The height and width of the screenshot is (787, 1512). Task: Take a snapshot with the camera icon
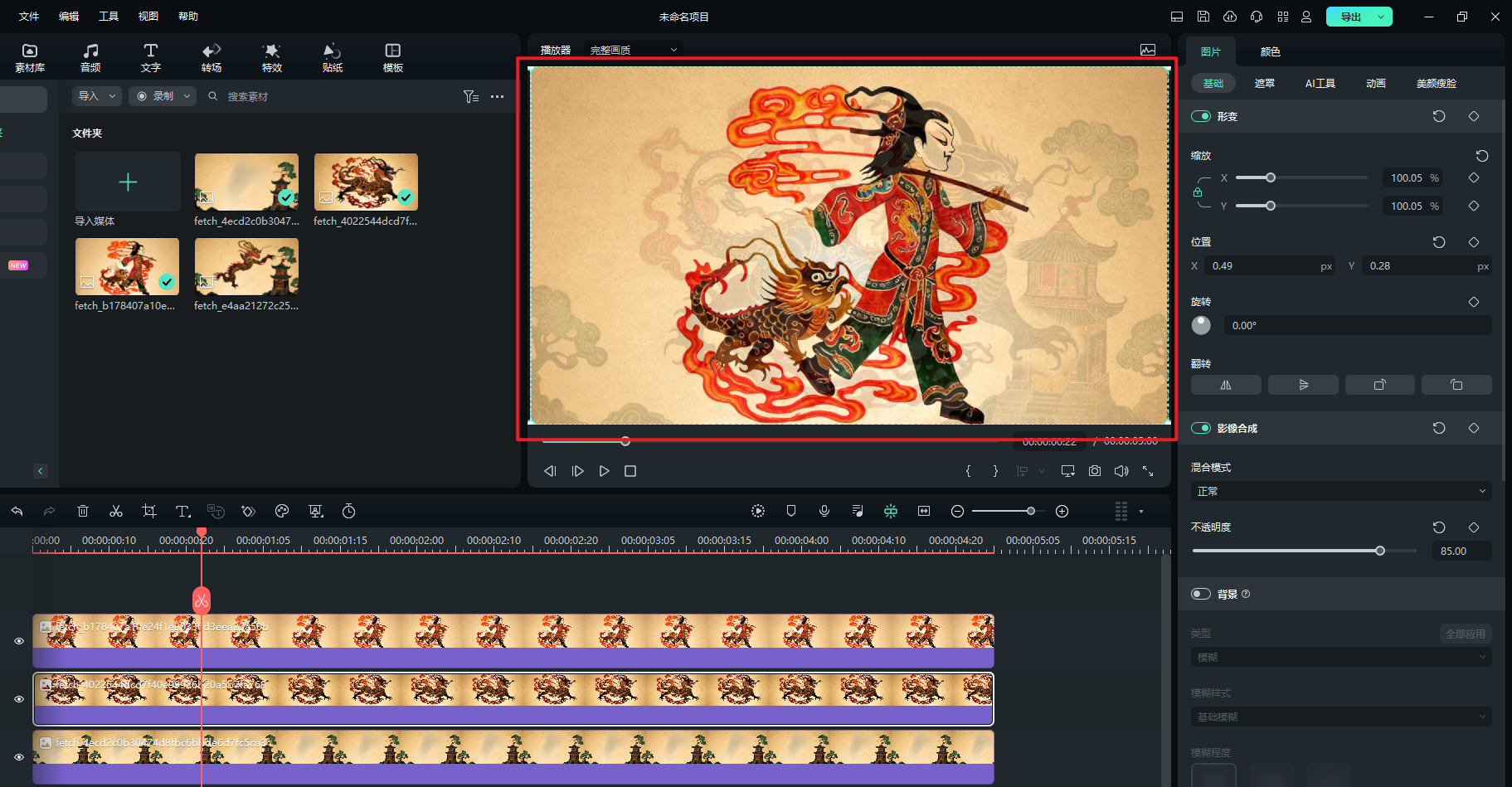(1095, 471)
